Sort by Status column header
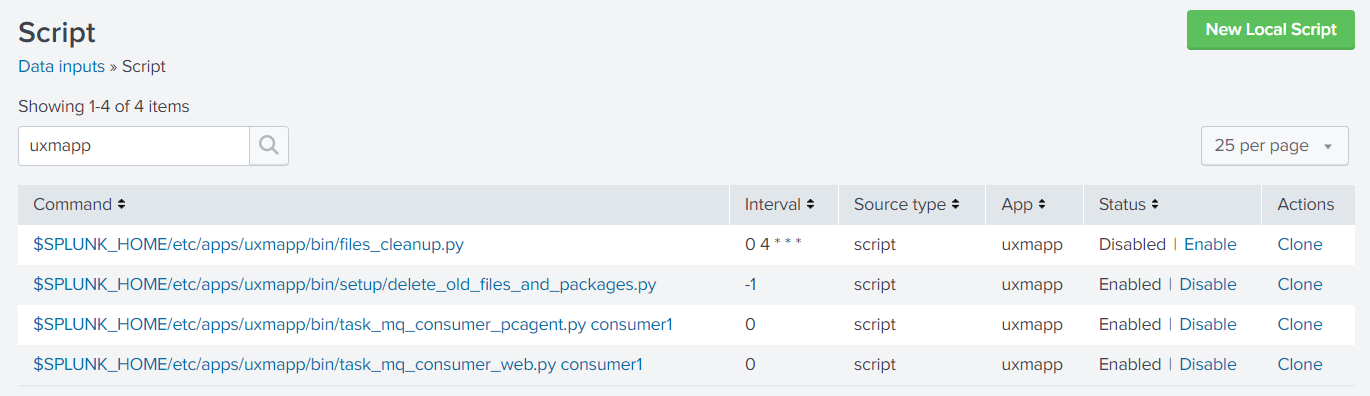Screen dimensions: 1370x396 coord(1128,205)
